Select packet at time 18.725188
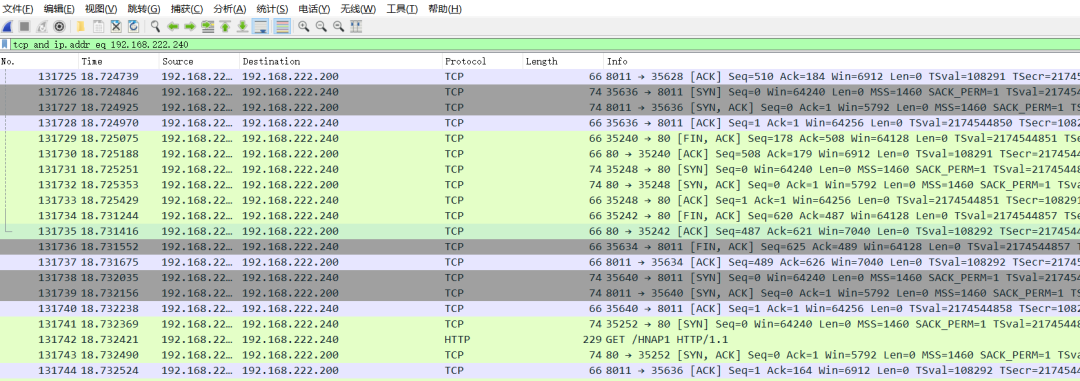 pyautogui.click(x=540, y=154)
